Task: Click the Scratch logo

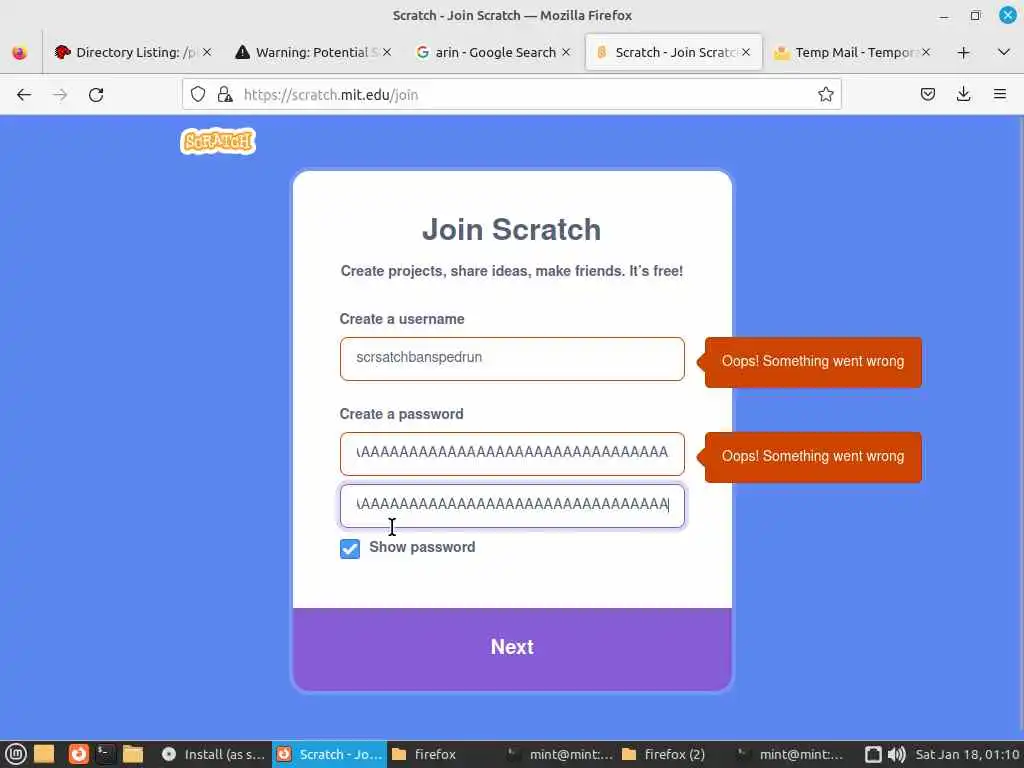Action: (x=217, y=141)
